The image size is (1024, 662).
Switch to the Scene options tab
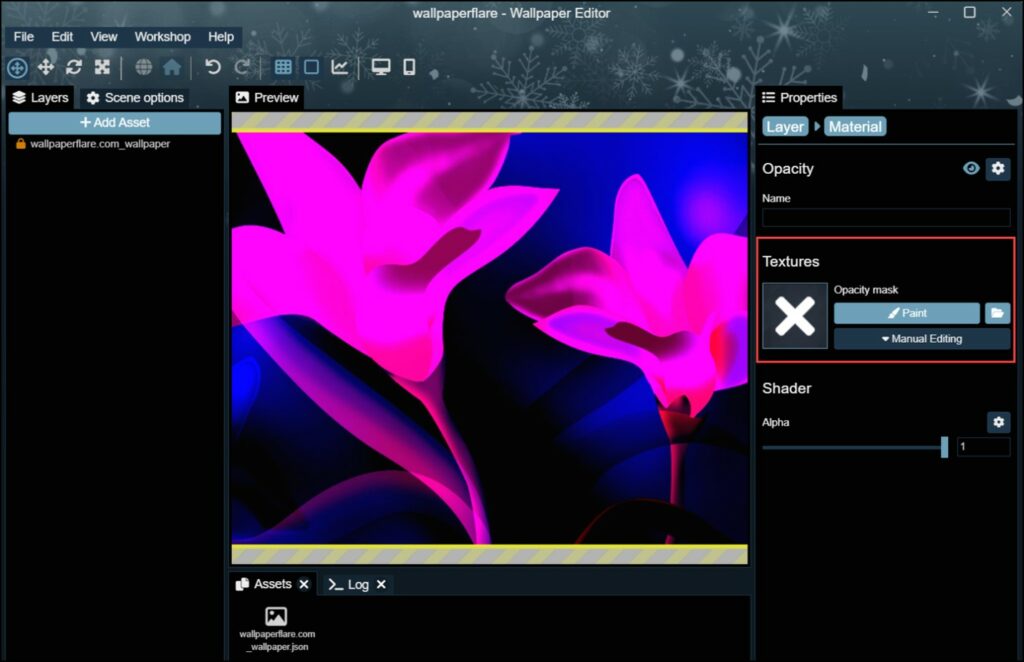(135, 97)
